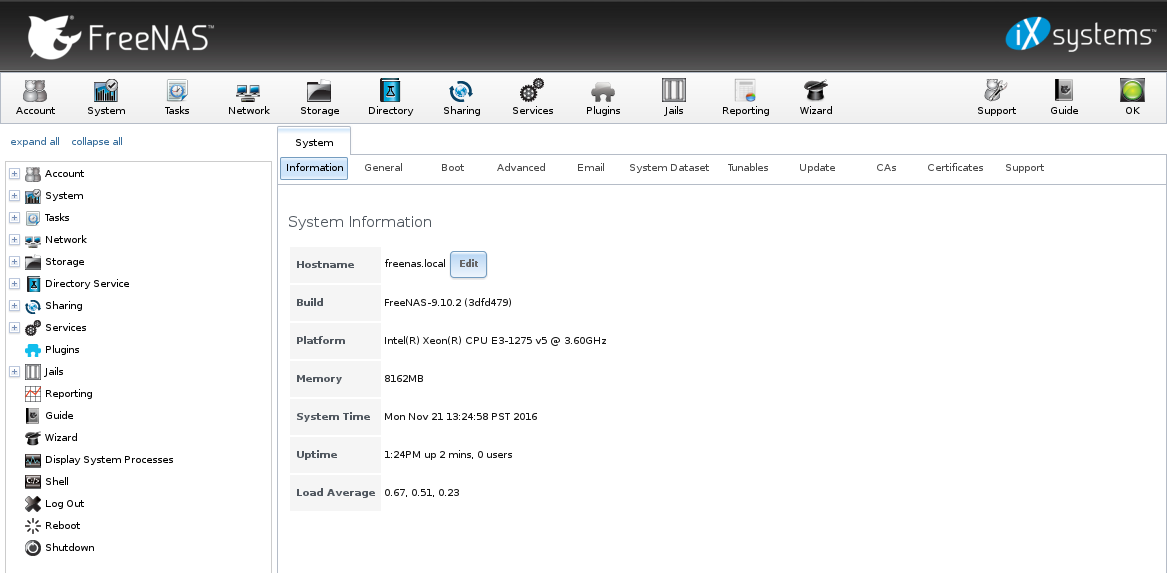1167x573 pixels.
Task: Open Display System Processes in sidebar
Action: [109, 460]
